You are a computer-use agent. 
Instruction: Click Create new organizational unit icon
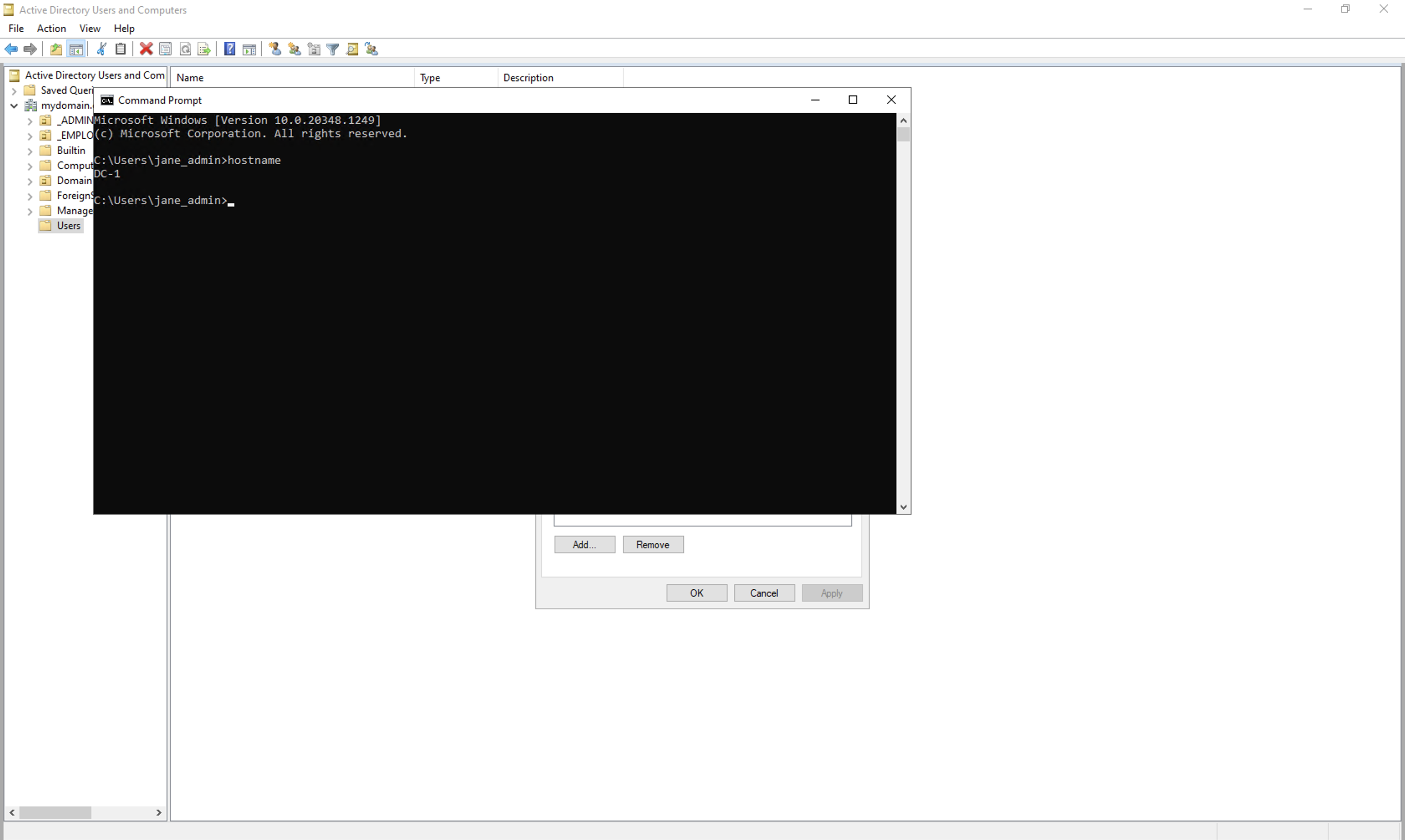pyautogui.click(x=314, y=49)
